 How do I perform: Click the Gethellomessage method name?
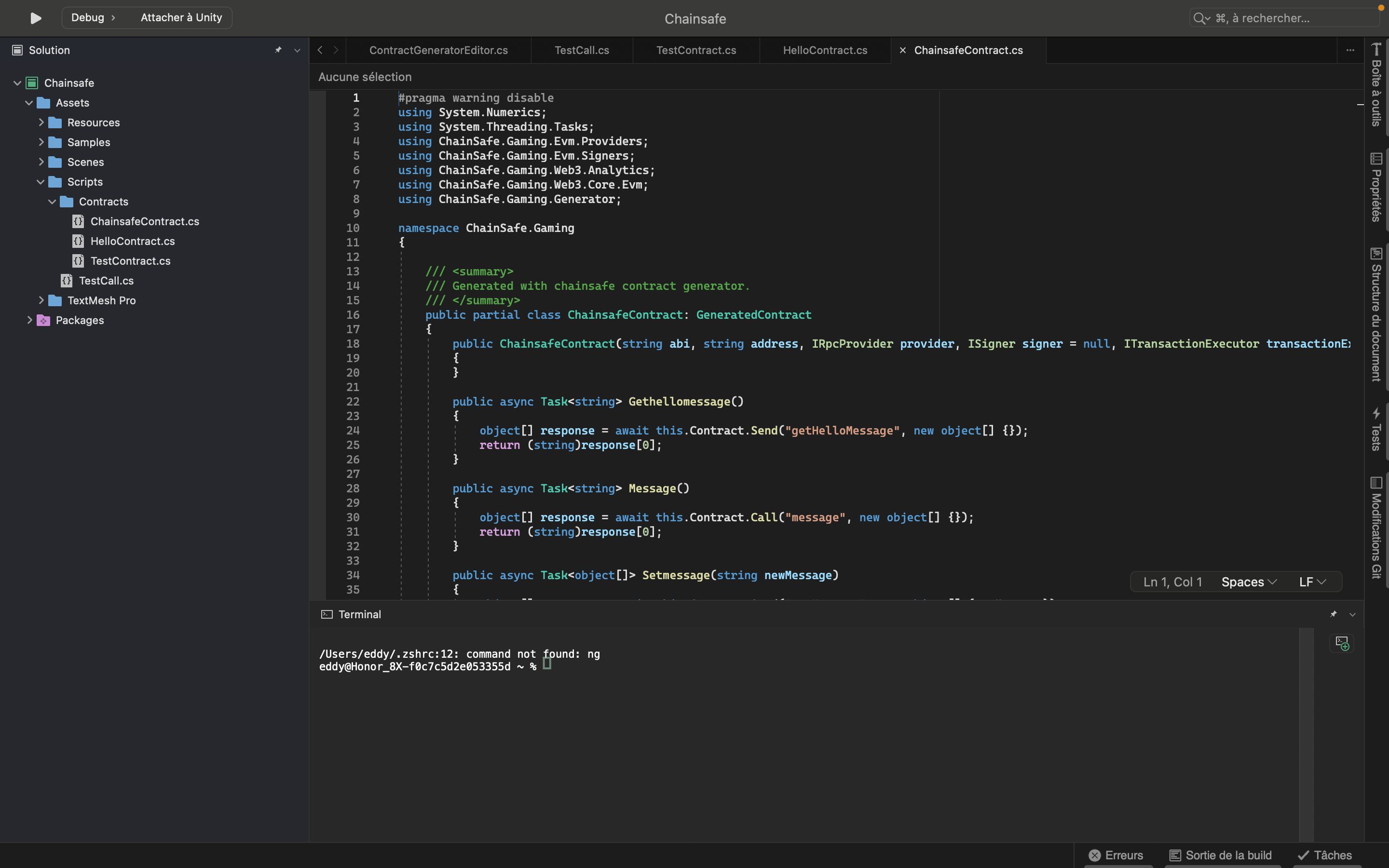click(x=679, y=402)
